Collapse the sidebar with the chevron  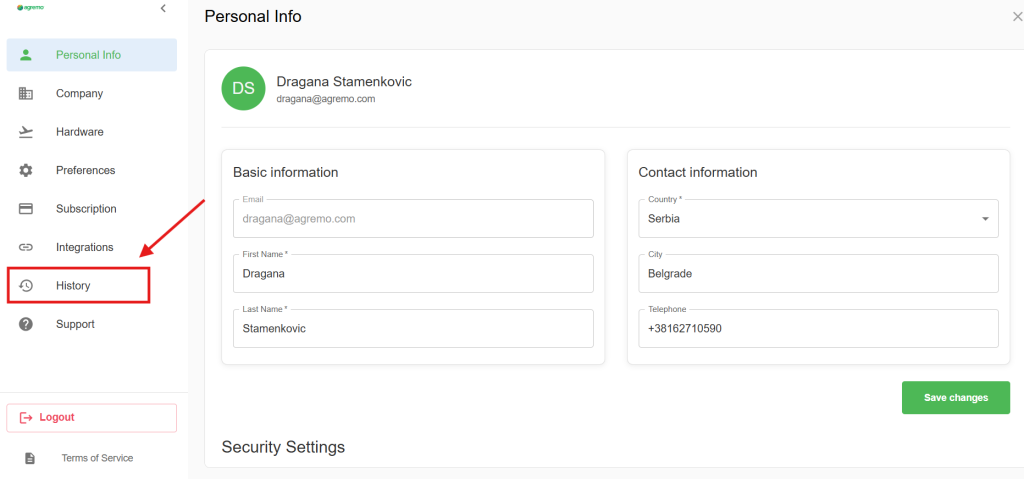point(163,9)
